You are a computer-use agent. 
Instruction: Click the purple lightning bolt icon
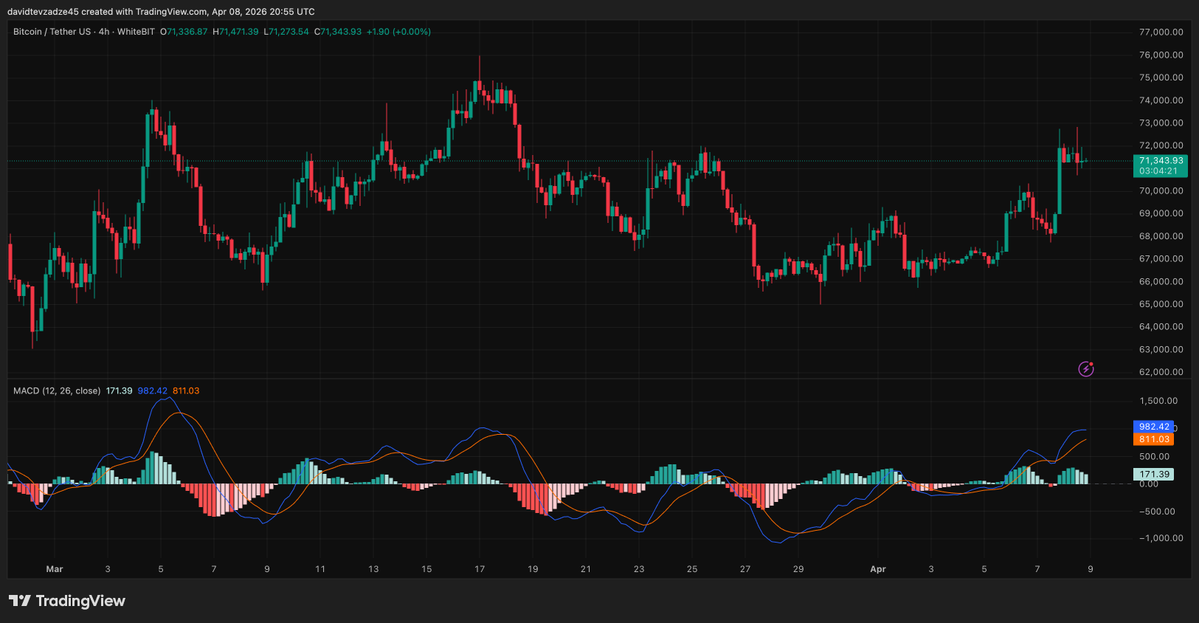click(x=1086, y=369)
